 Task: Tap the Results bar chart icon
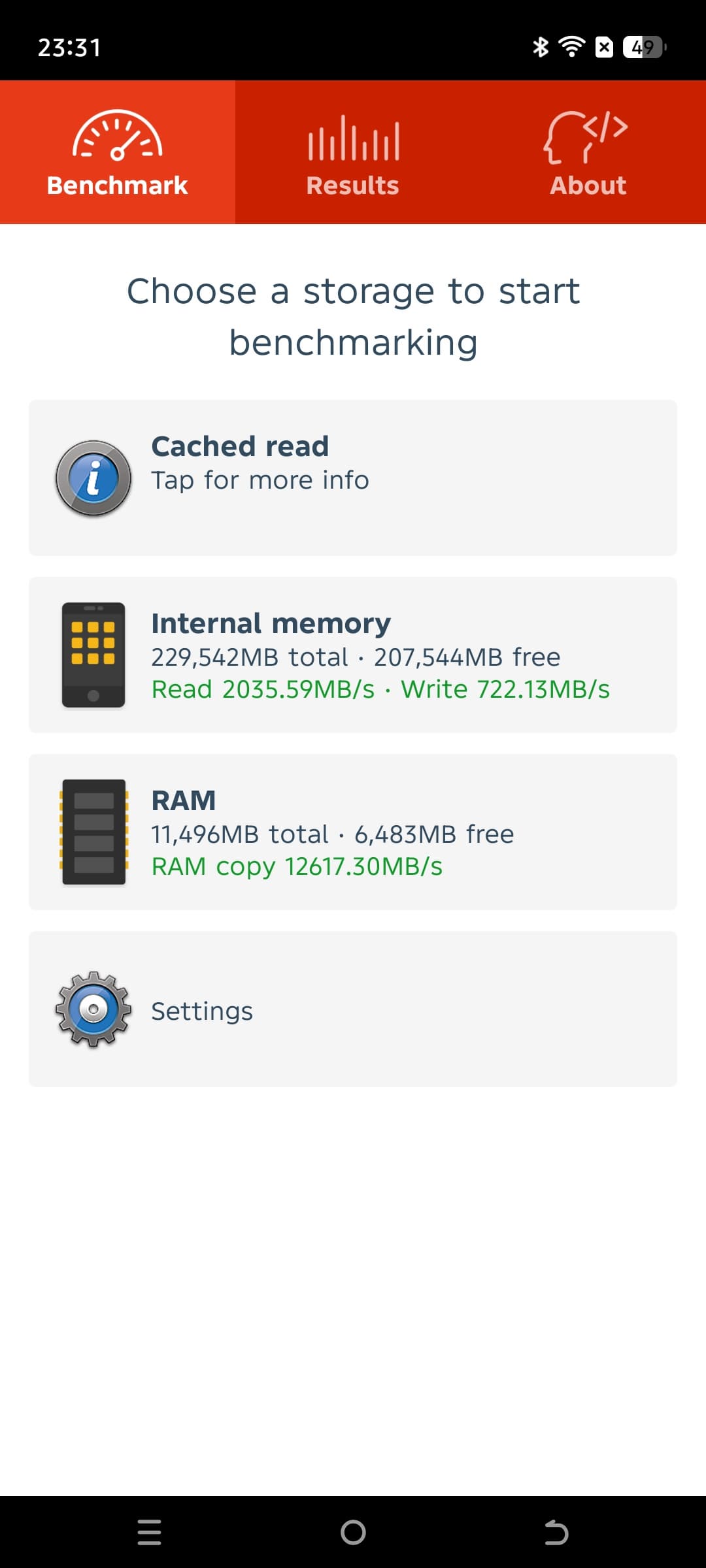click(353, 138)
